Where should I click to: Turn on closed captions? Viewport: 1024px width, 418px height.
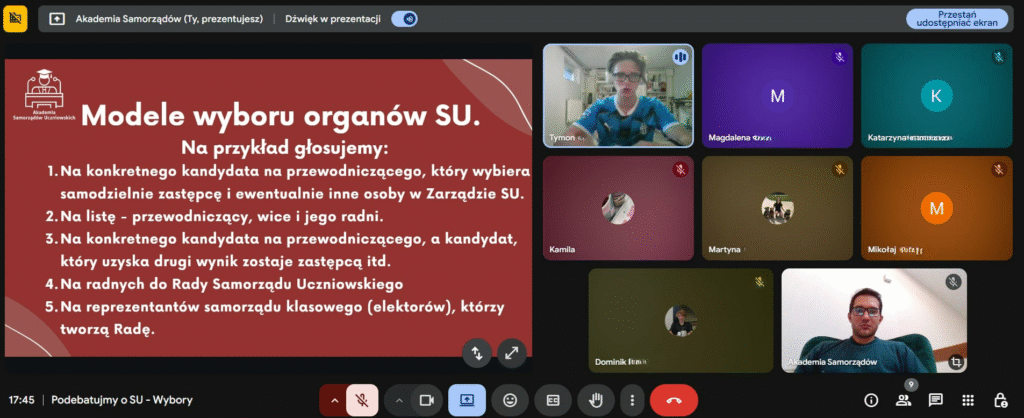[552, 400]
